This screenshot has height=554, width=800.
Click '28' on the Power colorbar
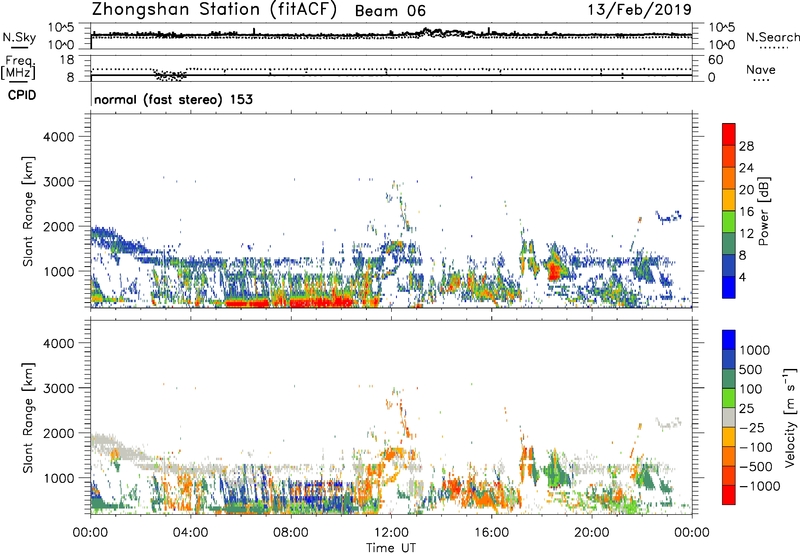[x=746, y=146]
